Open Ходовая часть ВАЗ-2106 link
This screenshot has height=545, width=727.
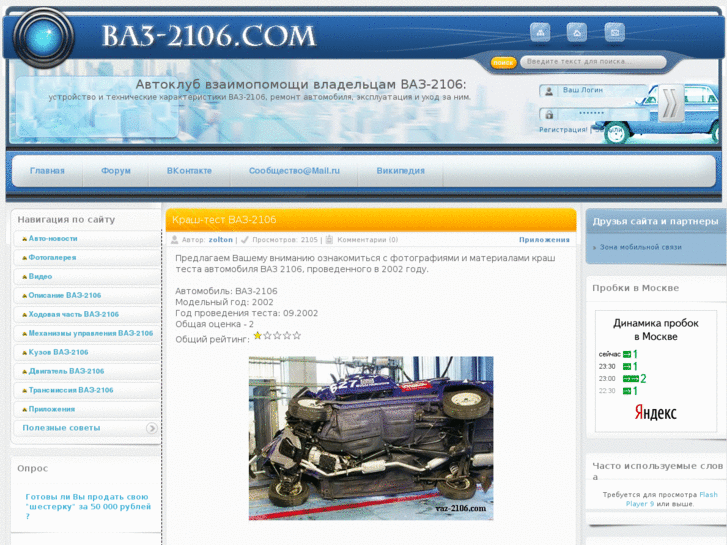(74, 314)
